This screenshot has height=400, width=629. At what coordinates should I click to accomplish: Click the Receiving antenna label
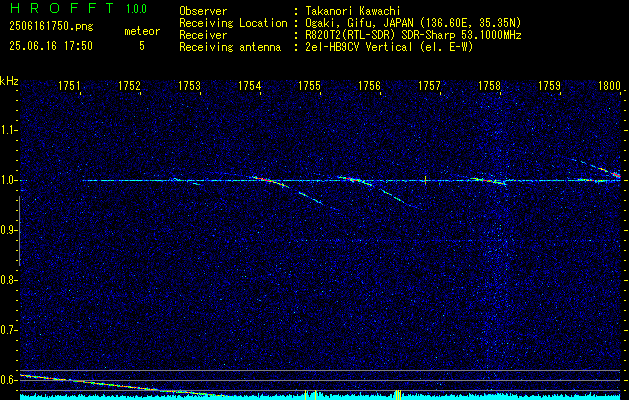pos(230,47)
